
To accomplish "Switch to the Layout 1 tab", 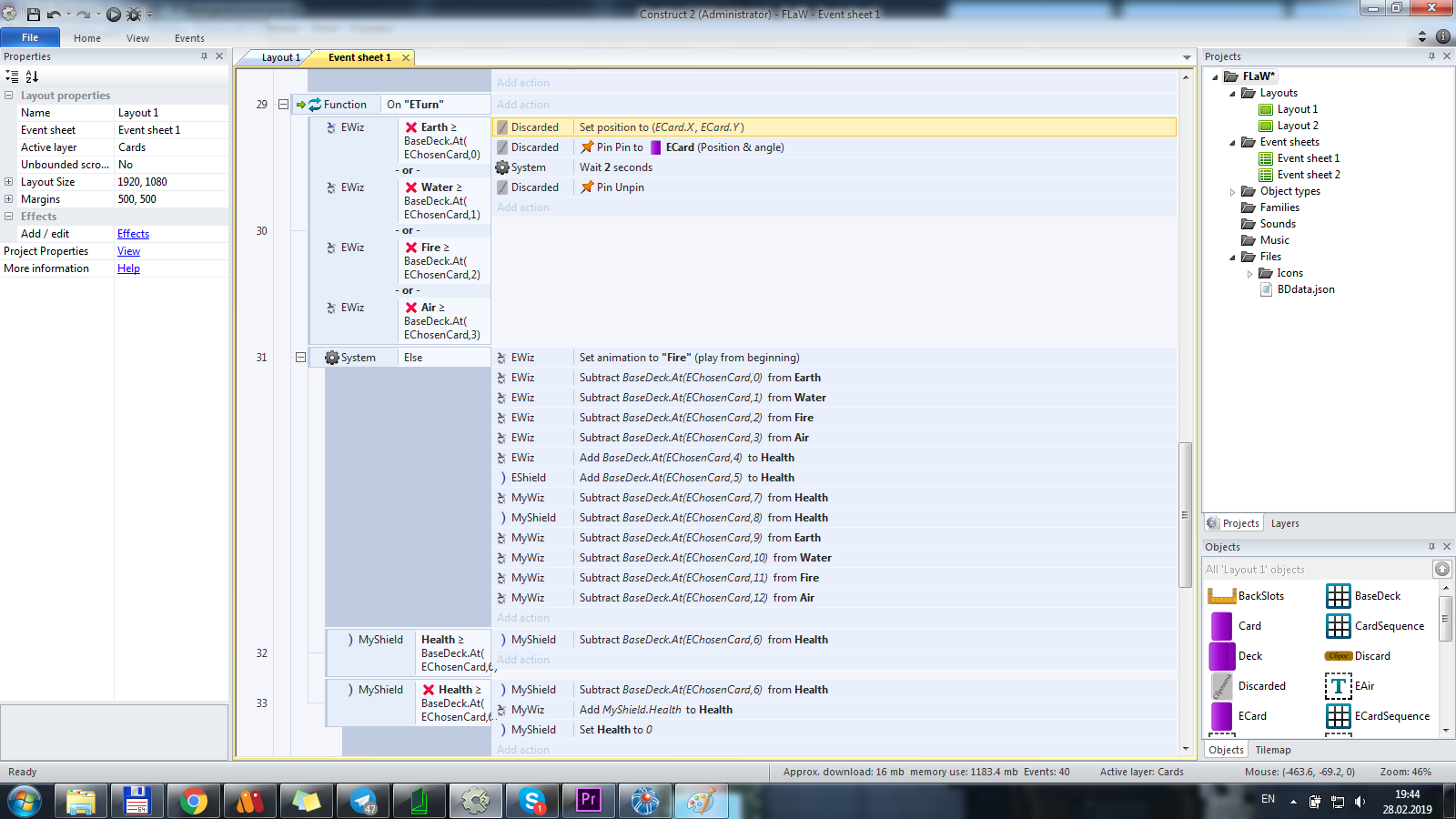I will click(x=280, y=57).
